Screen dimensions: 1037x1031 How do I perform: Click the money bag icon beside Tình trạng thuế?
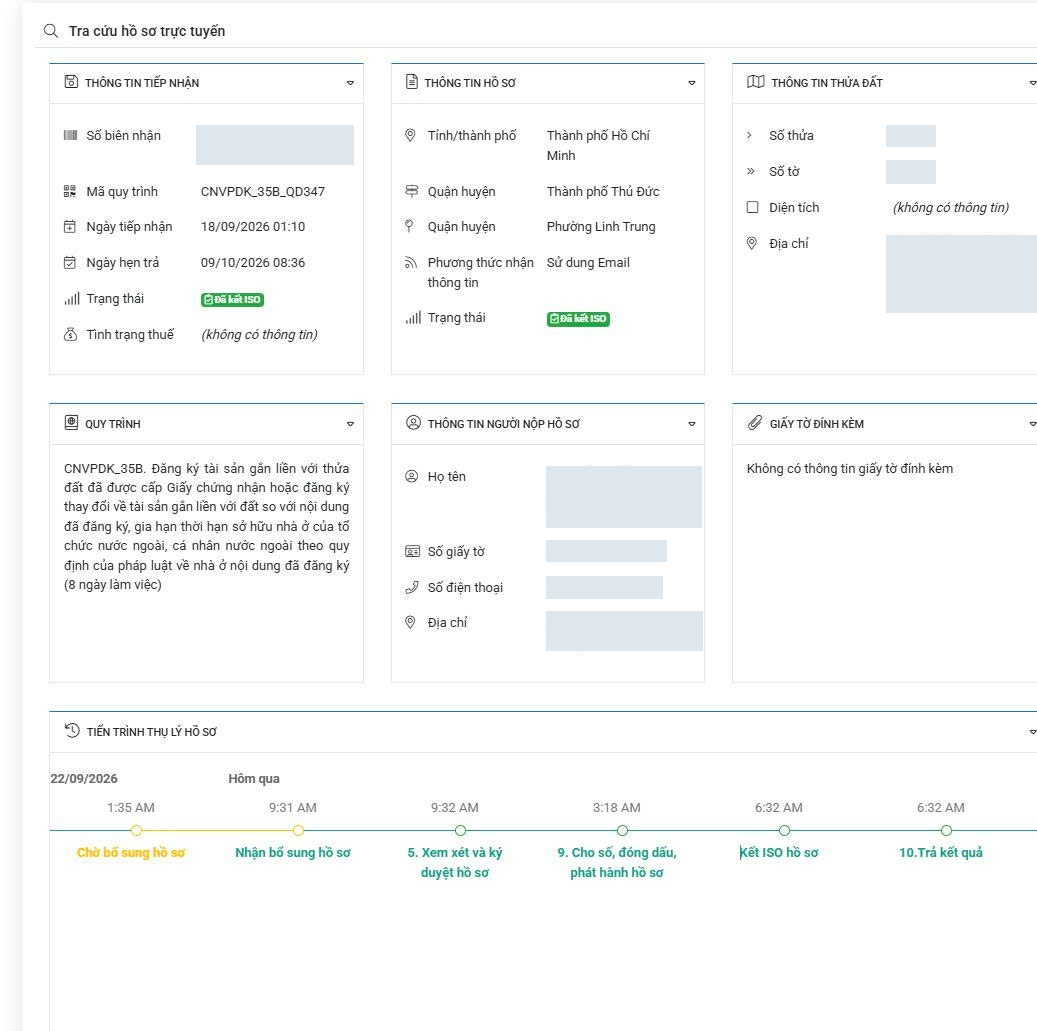coord(70,335)
